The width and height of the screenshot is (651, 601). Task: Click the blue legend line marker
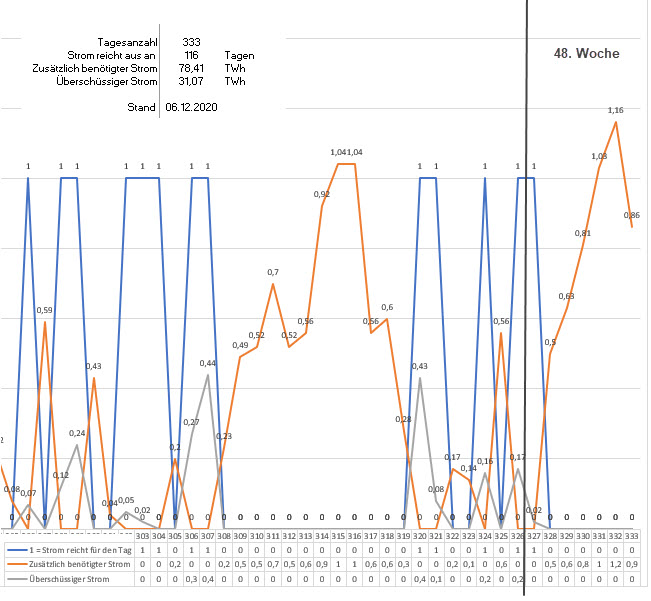coord(14,551)
